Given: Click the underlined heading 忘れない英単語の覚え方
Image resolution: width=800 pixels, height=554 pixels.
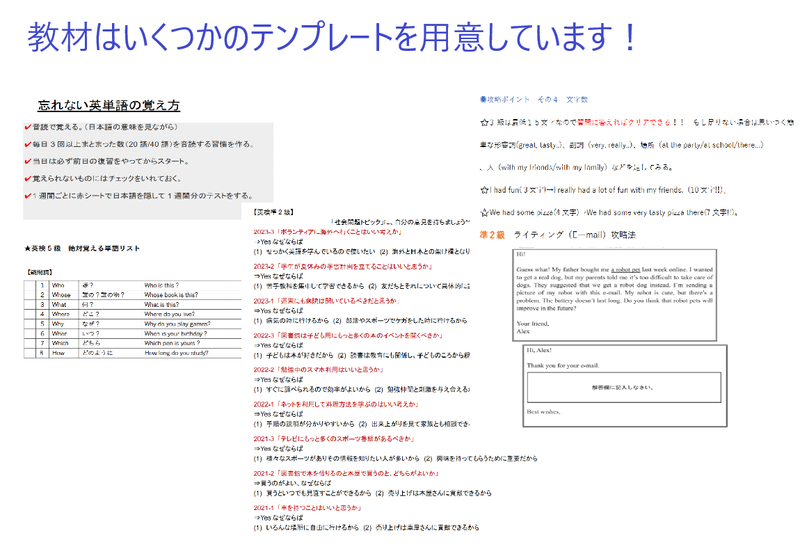Looking at the screenshot, I should pyautogui.click(x=108, y=105).
